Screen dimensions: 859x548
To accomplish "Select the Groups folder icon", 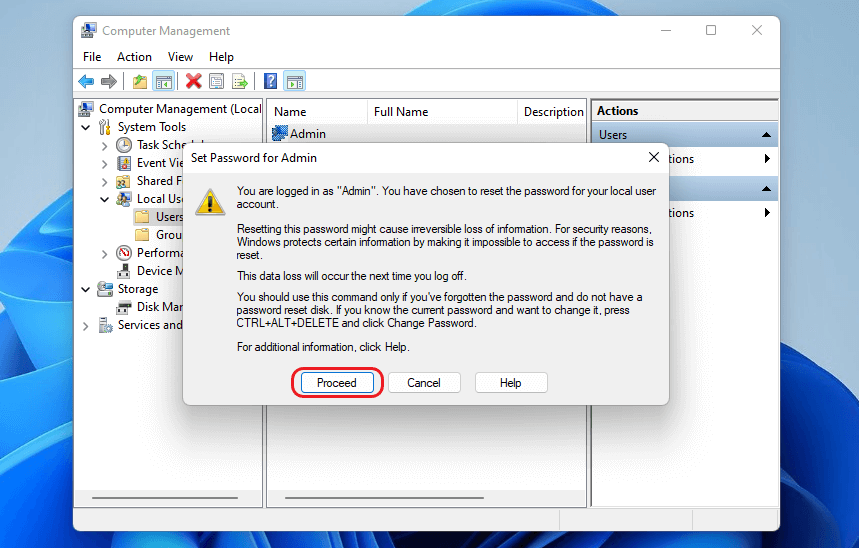I will (x=142, y=235).
